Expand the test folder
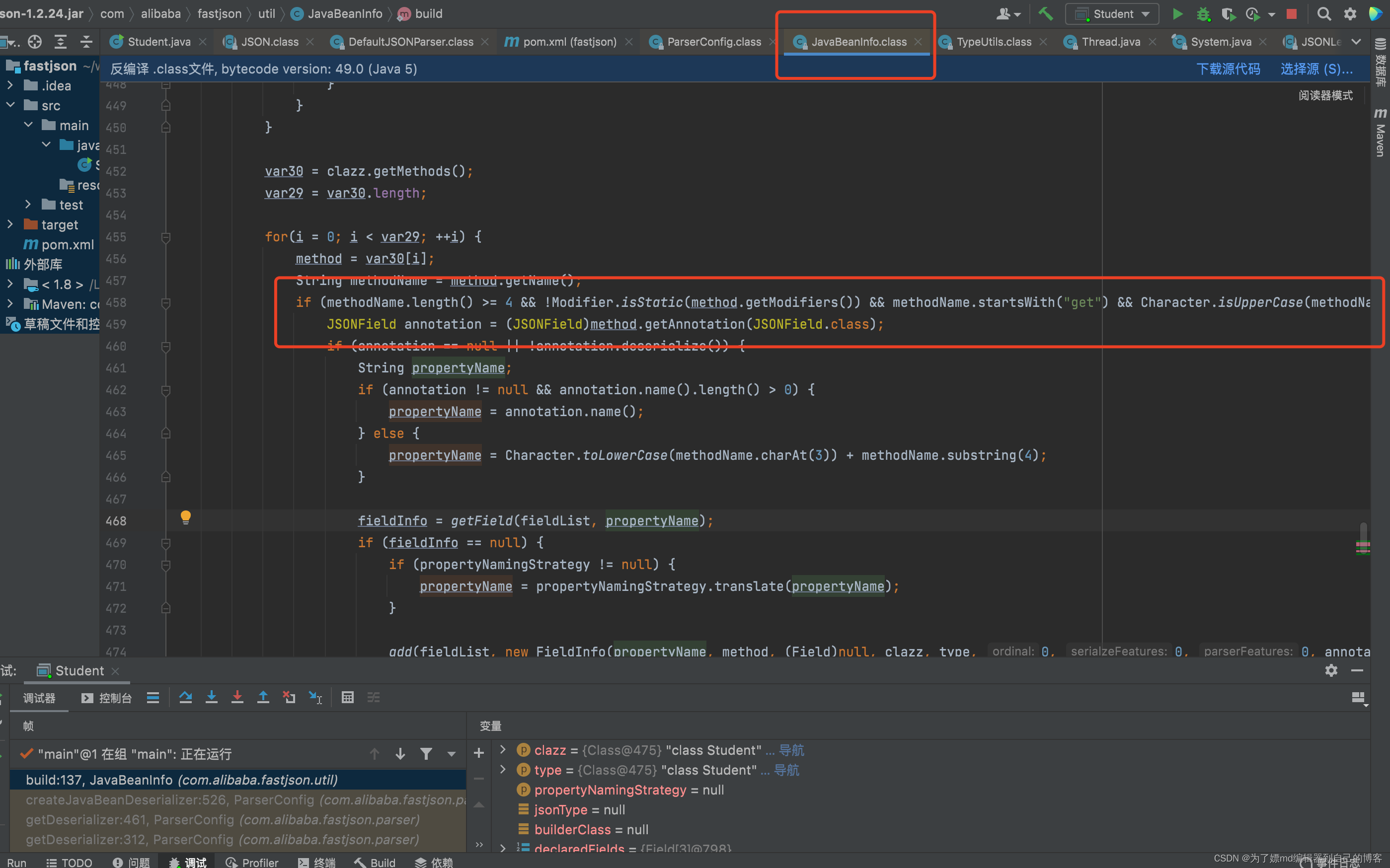1390x868 pixels. 28,205
